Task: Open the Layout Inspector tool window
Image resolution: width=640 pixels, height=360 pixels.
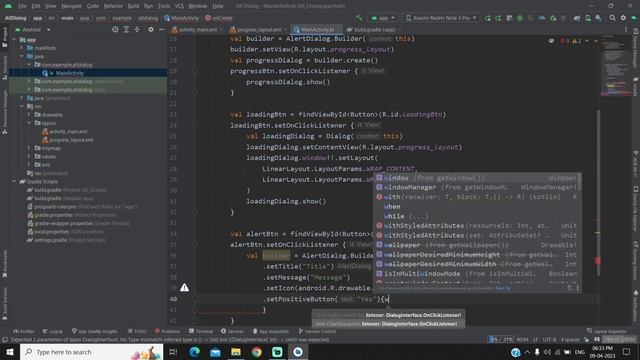Action: 607,331
